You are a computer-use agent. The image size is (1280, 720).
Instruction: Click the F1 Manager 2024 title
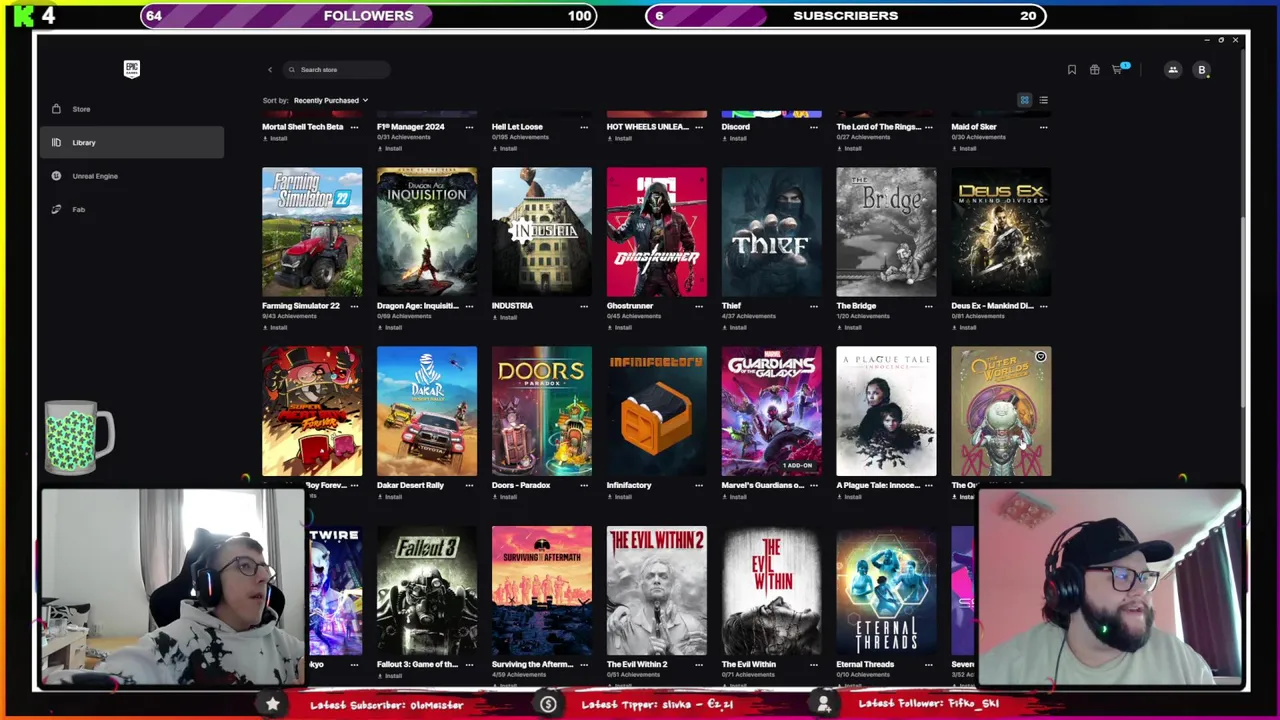(x=410, y=127)
